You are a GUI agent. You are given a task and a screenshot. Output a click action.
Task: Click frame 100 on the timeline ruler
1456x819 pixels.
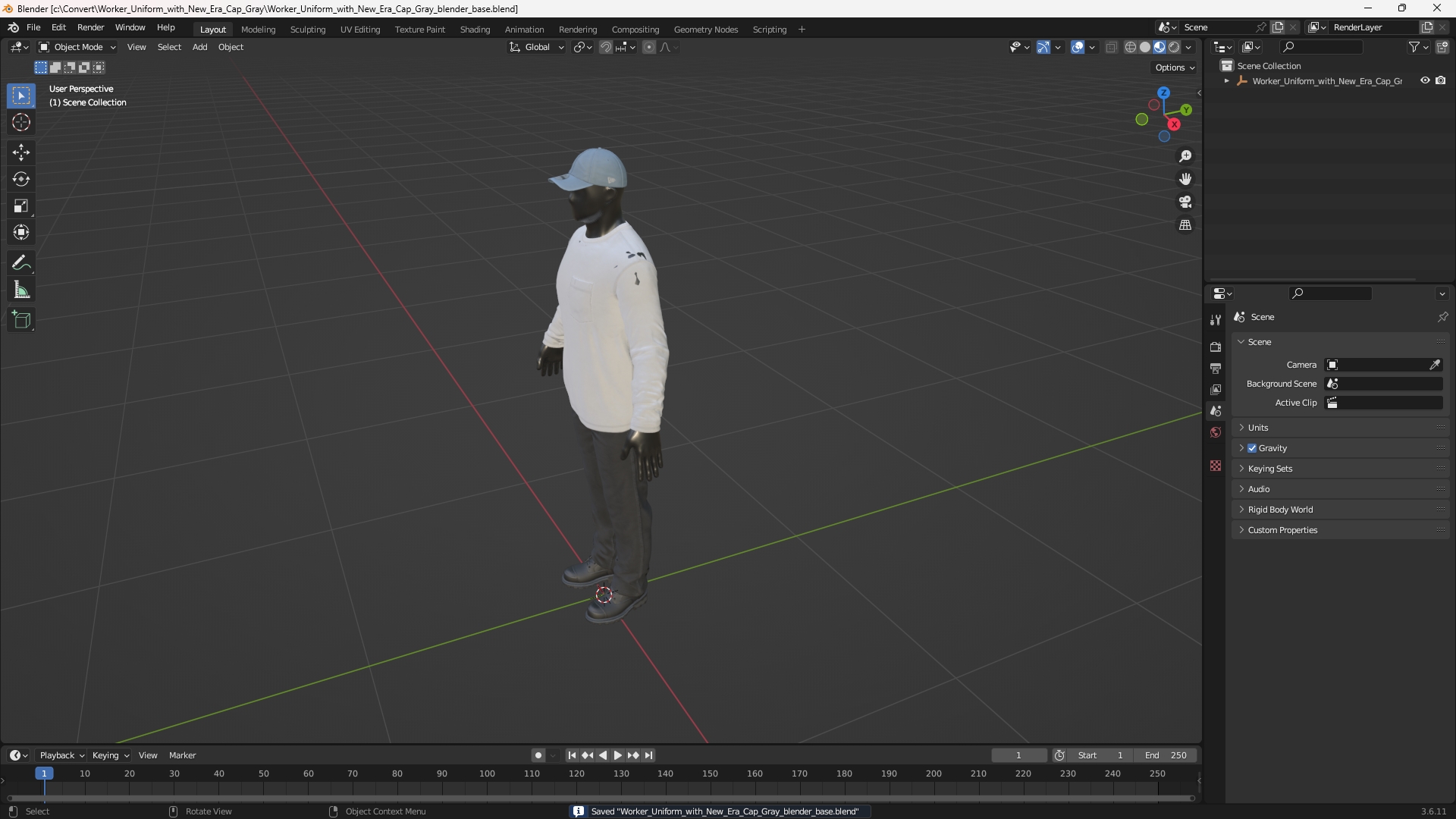tap(487, 773)
